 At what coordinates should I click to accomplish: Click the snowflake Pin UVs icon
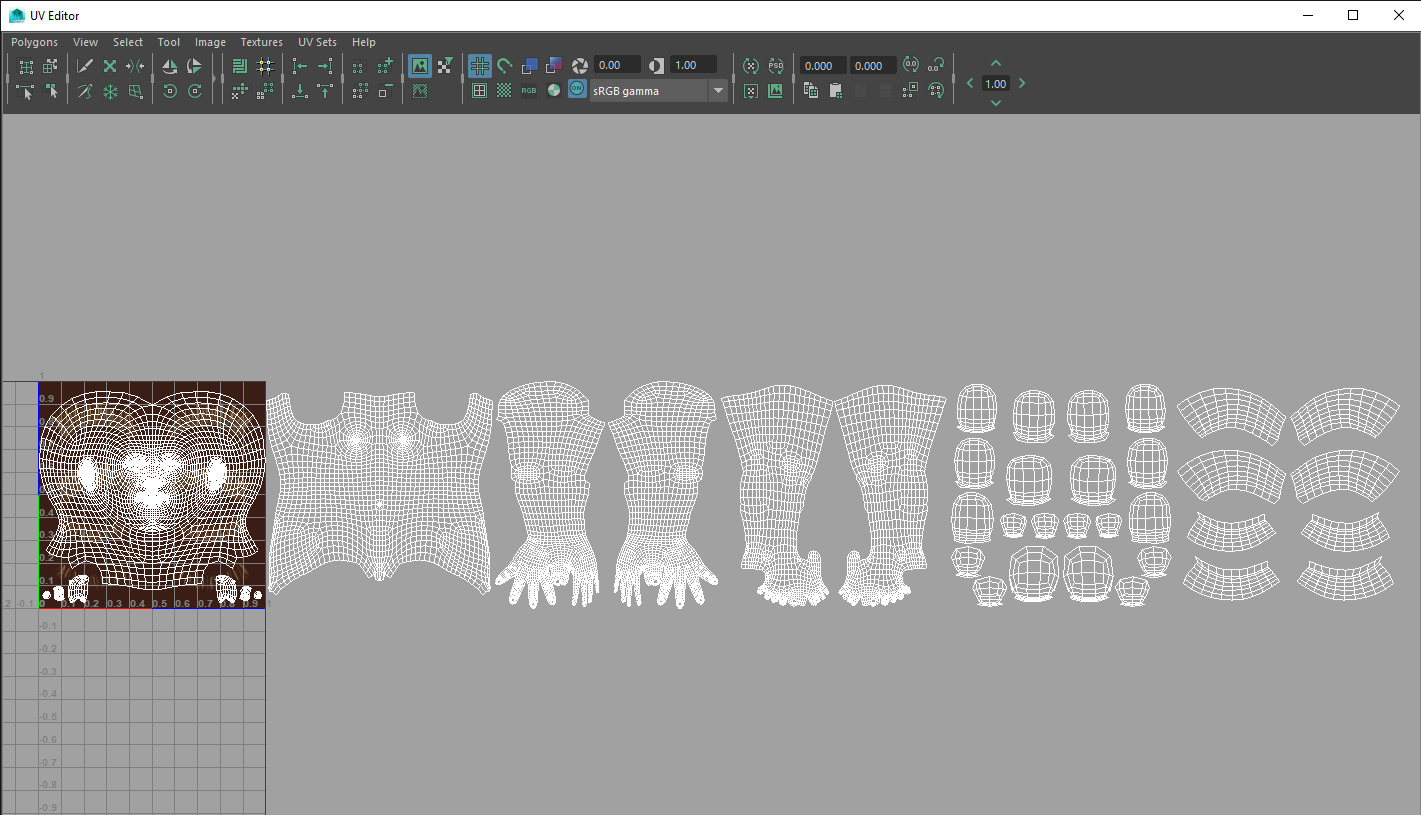pos(110,91)
